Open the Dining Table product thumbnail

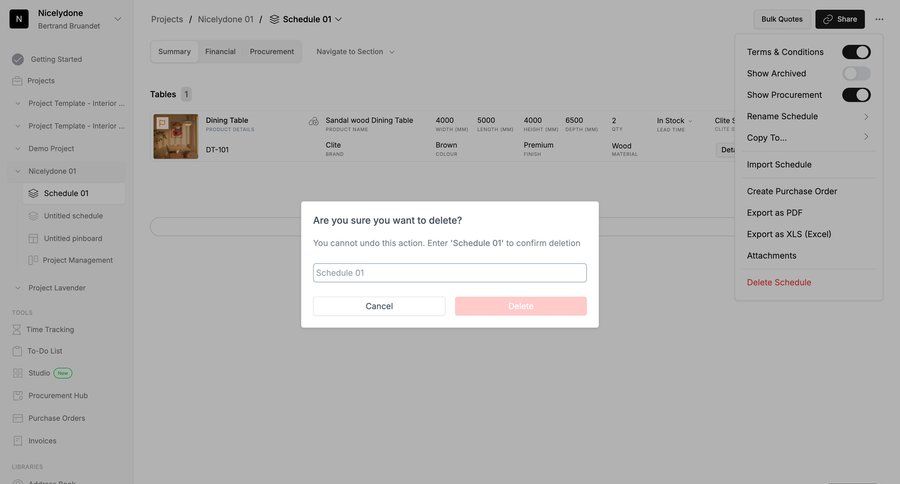pyautogui.click(x=176, y=136)
